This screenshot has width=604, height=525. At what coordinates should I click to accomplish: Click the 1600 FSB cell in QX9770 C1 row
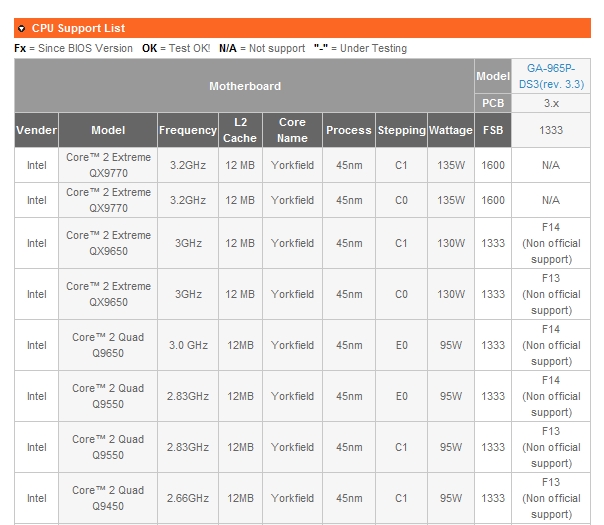point(493,165)
